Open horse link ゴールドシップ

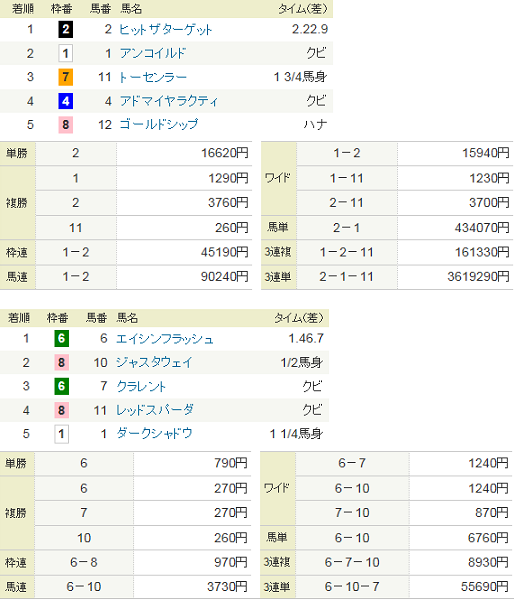(x=159, y=124)
